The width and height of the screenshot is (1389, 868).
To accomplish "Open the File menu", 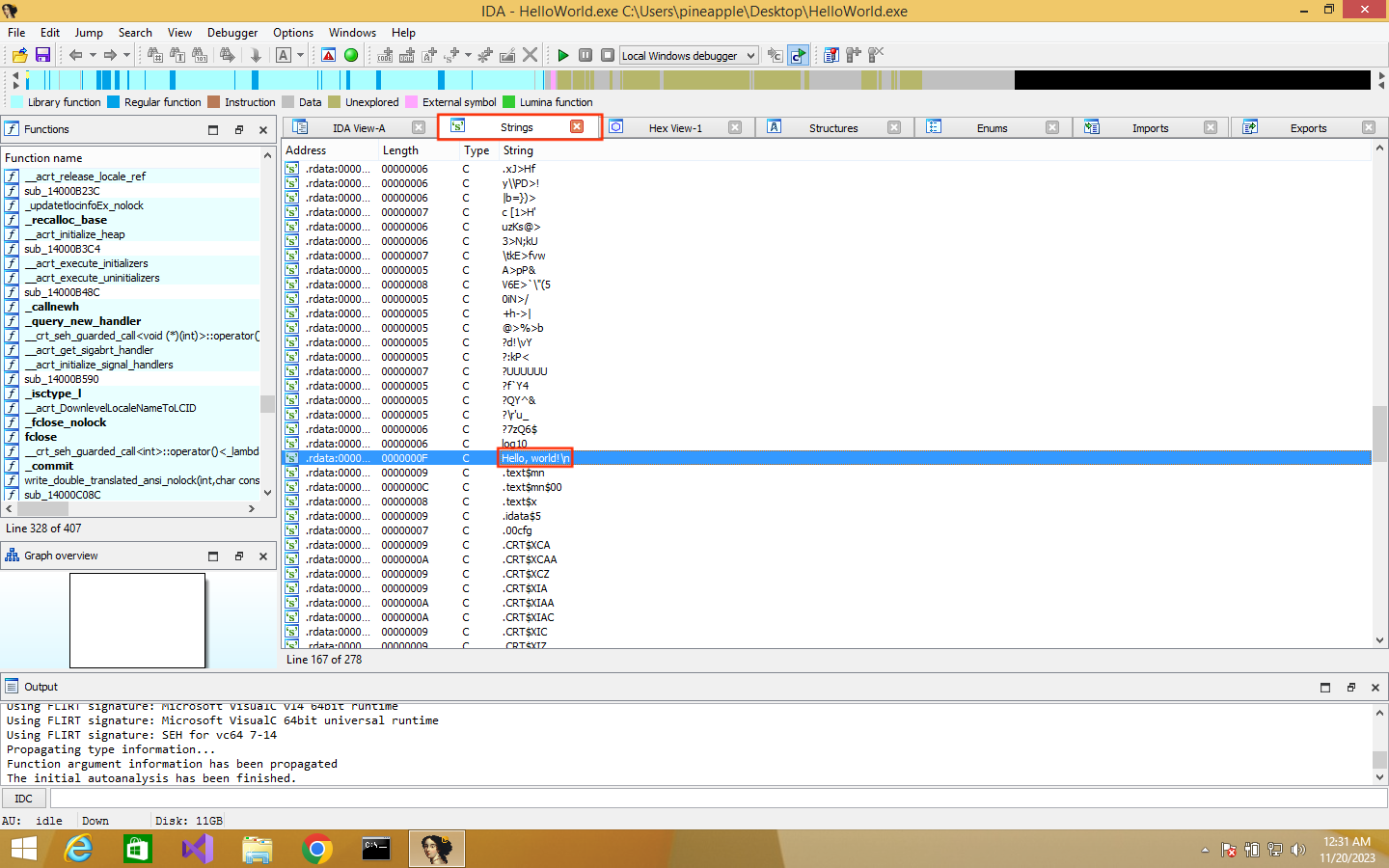I will click(x=16, y=33).
